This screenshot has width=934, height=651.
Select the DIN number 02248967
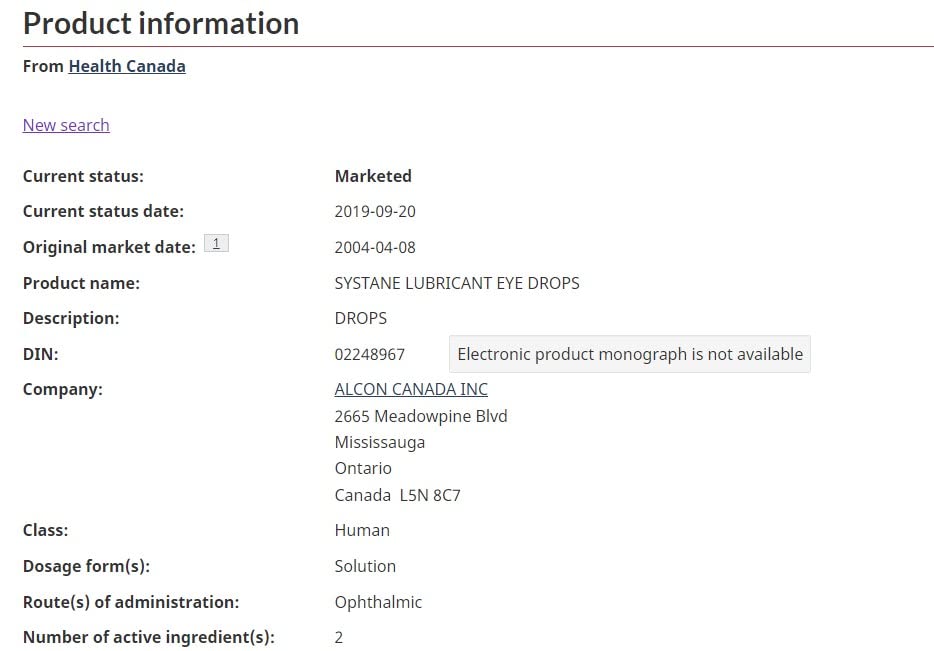click(x=370, y=355)
